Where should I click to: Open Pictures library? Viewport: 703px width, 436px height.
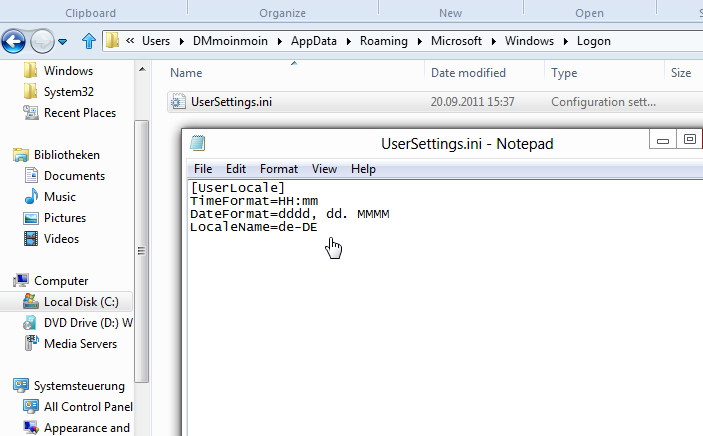(65, 218)
